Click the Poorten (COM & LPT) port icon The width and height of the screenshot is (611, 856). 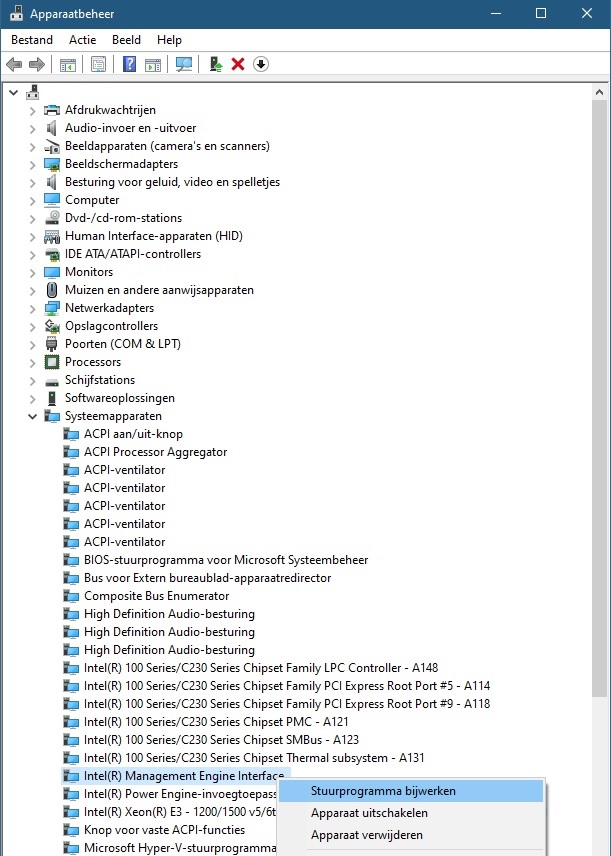click(x=52, y=344)
